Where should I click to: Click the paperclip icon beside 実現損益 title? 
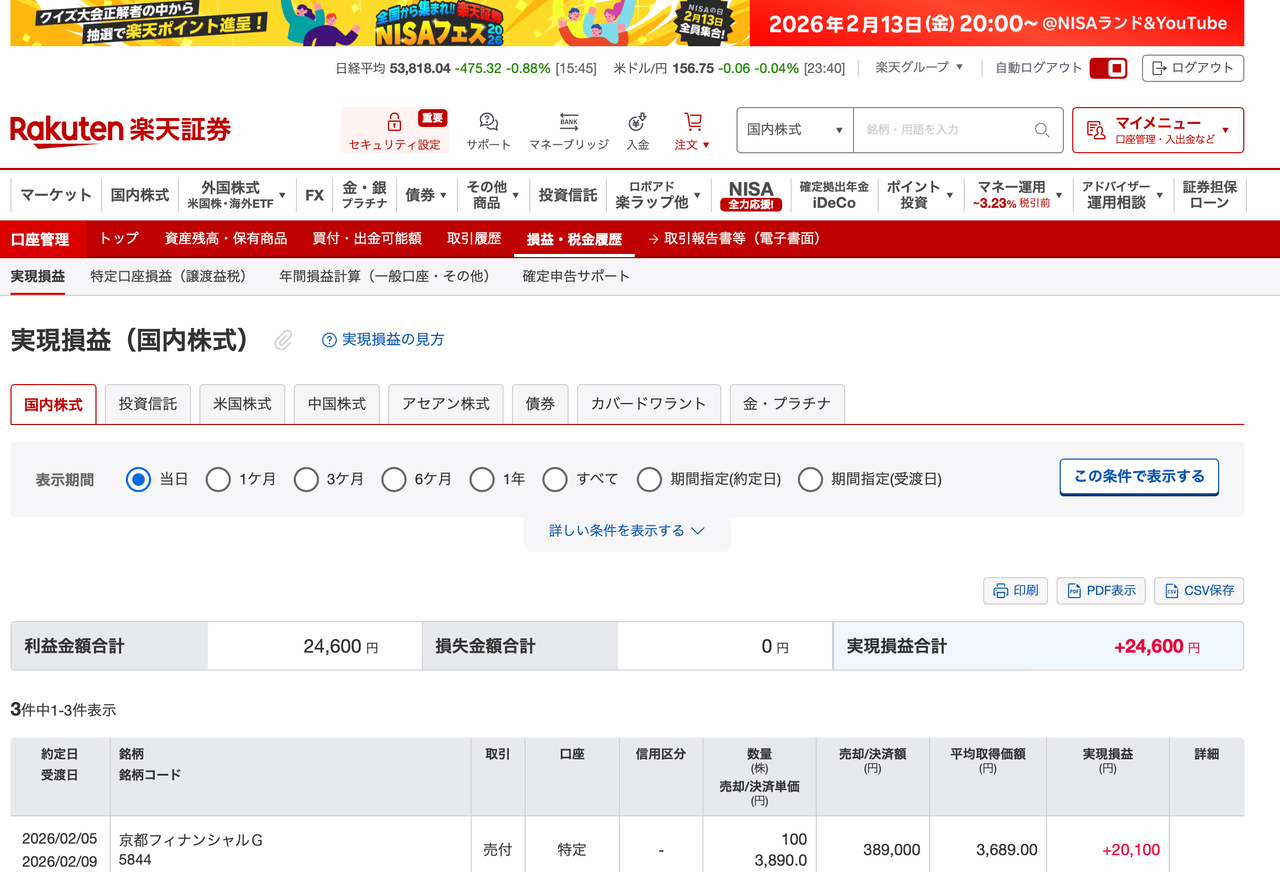[284, 341]
